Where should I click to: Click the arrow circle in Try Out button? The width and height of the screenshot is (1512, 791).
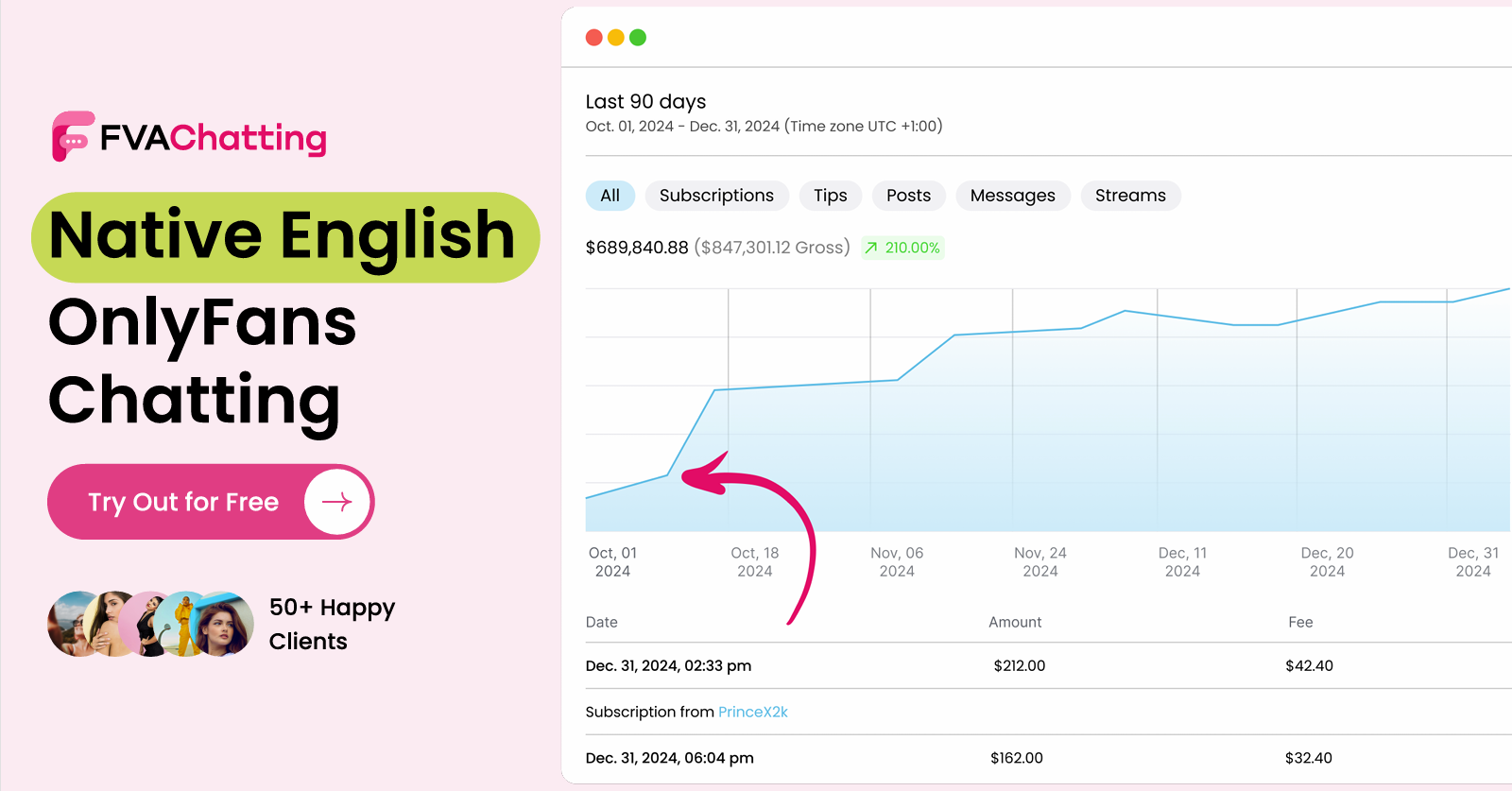[x=337, y=502]
